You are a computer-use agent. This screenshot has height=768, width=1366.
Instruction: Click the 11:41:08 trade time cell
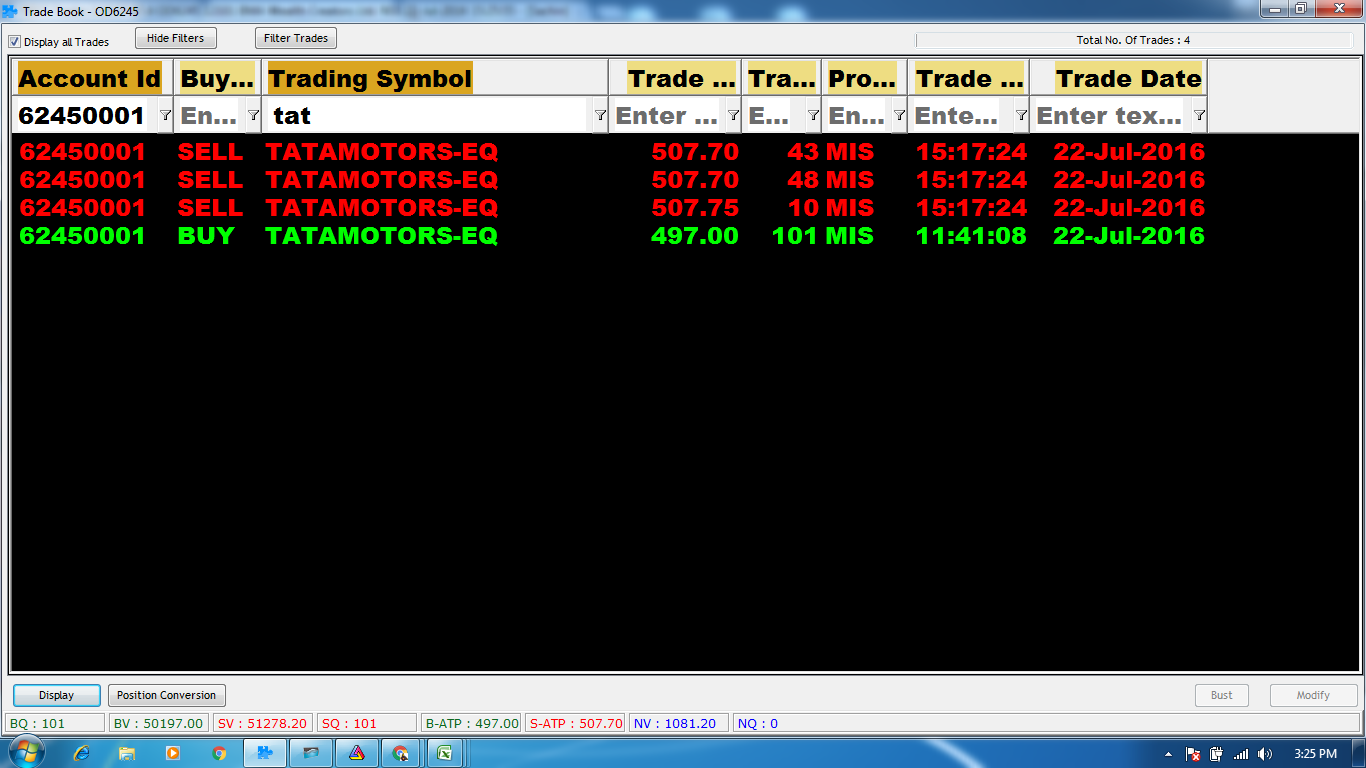point(971,236)
